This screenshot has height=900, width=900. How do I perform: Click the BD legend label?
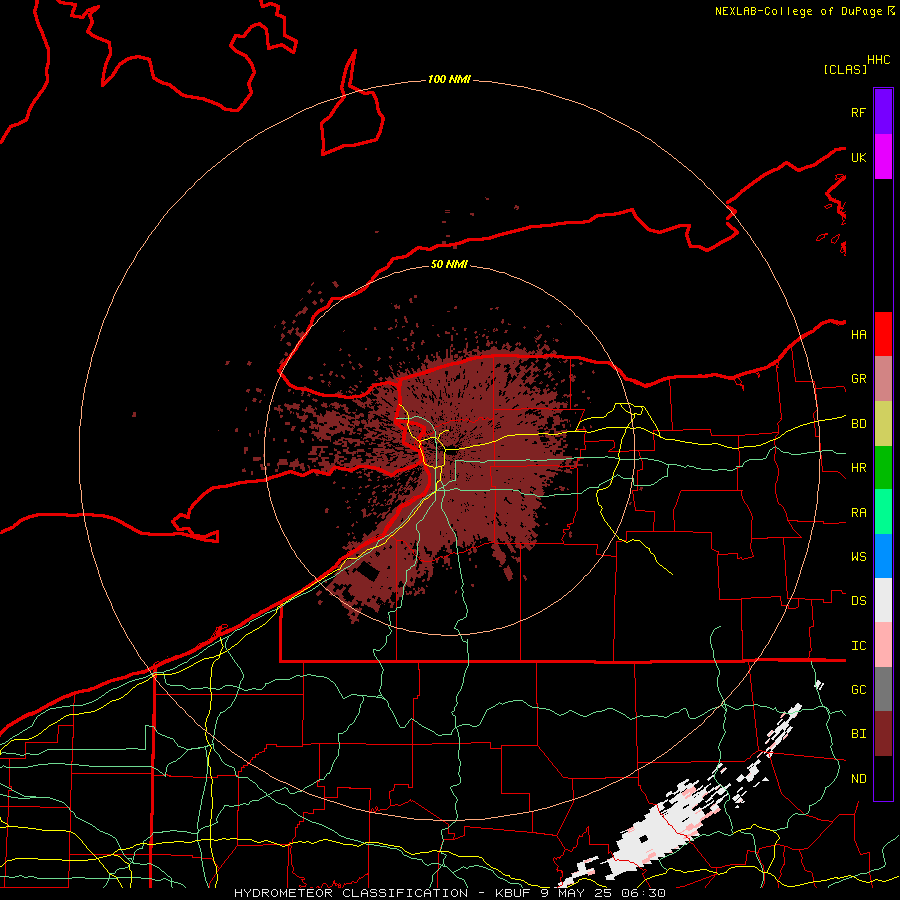pos(858,424)
